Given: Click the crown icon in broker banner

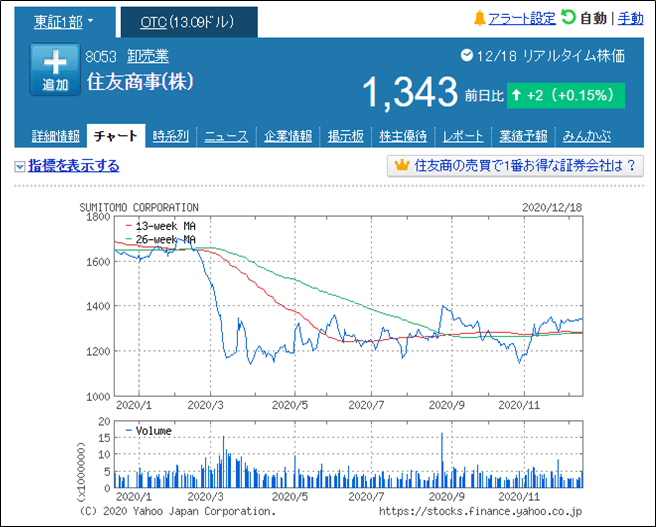Looking at the screenshot, I should [x=402, y=165].
